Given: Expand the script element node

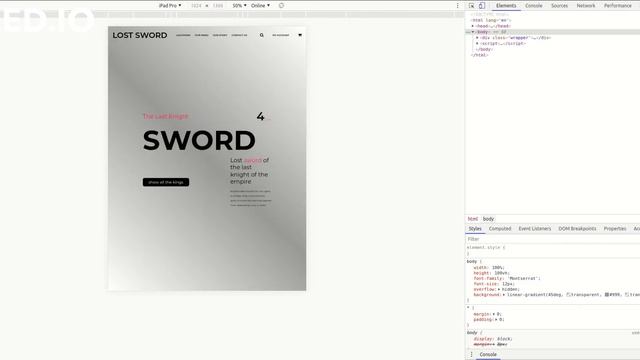Looking at the screenshot, I should point(477,43).
